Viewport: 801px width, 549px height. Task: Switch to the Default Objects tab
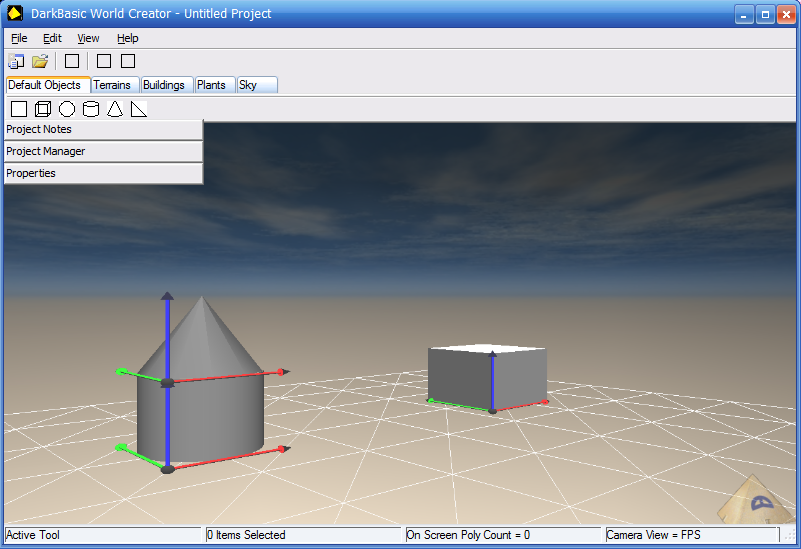(48, 85)
